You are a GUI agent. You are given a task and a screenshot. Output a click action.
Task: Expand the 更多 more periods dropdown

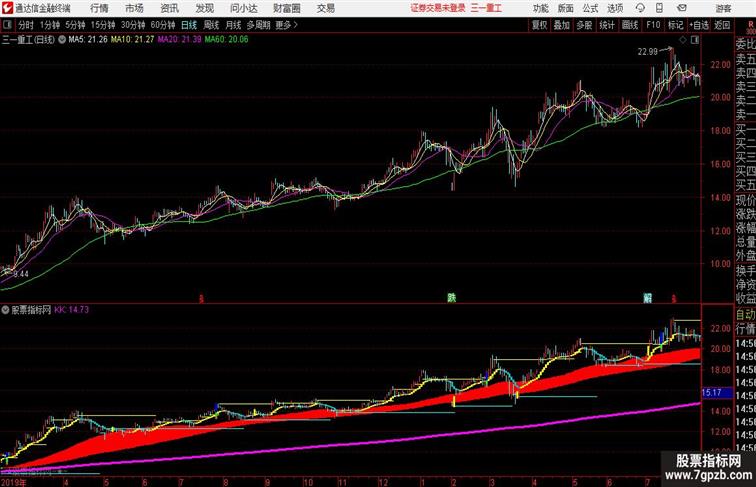click(286, 25)
